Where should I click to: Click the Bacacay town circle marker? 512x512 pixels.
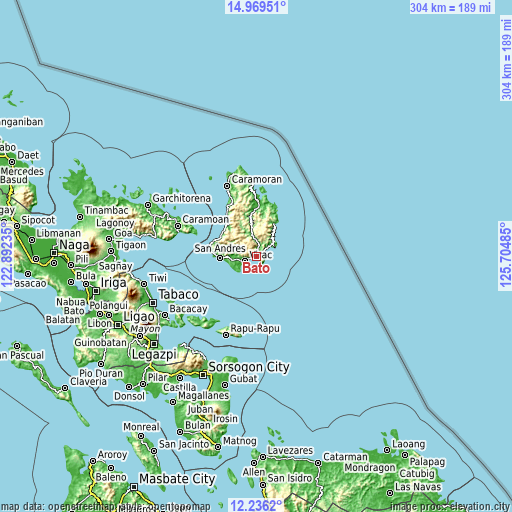[165, 315]
